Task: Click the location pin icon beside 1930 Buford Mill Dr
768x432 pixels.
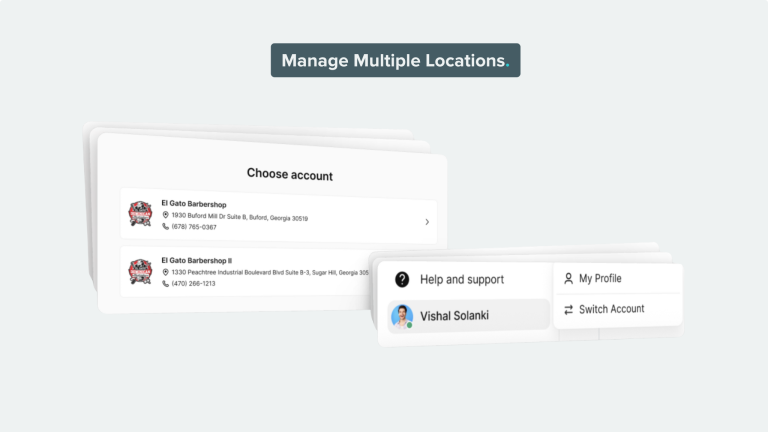Action: [x=166, y=215]
